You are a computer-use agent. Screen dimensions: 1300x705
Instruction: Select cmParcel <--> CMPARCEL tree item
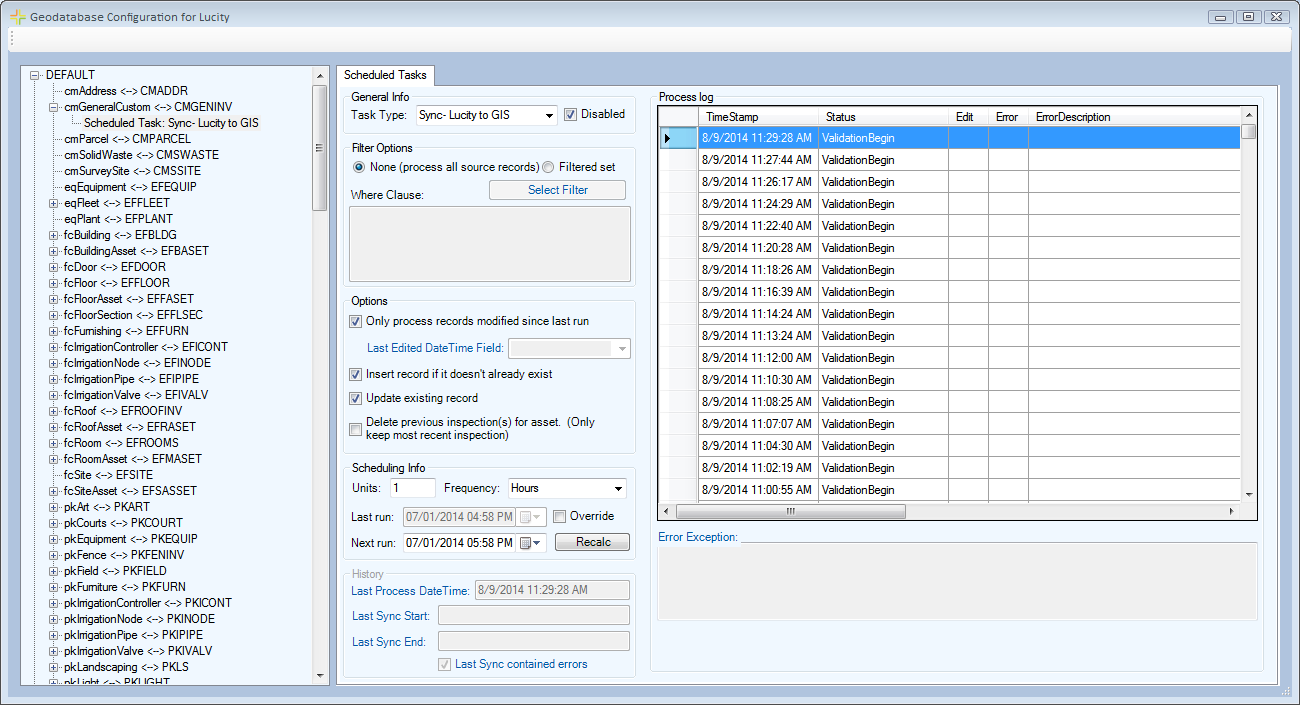point(127,139)
